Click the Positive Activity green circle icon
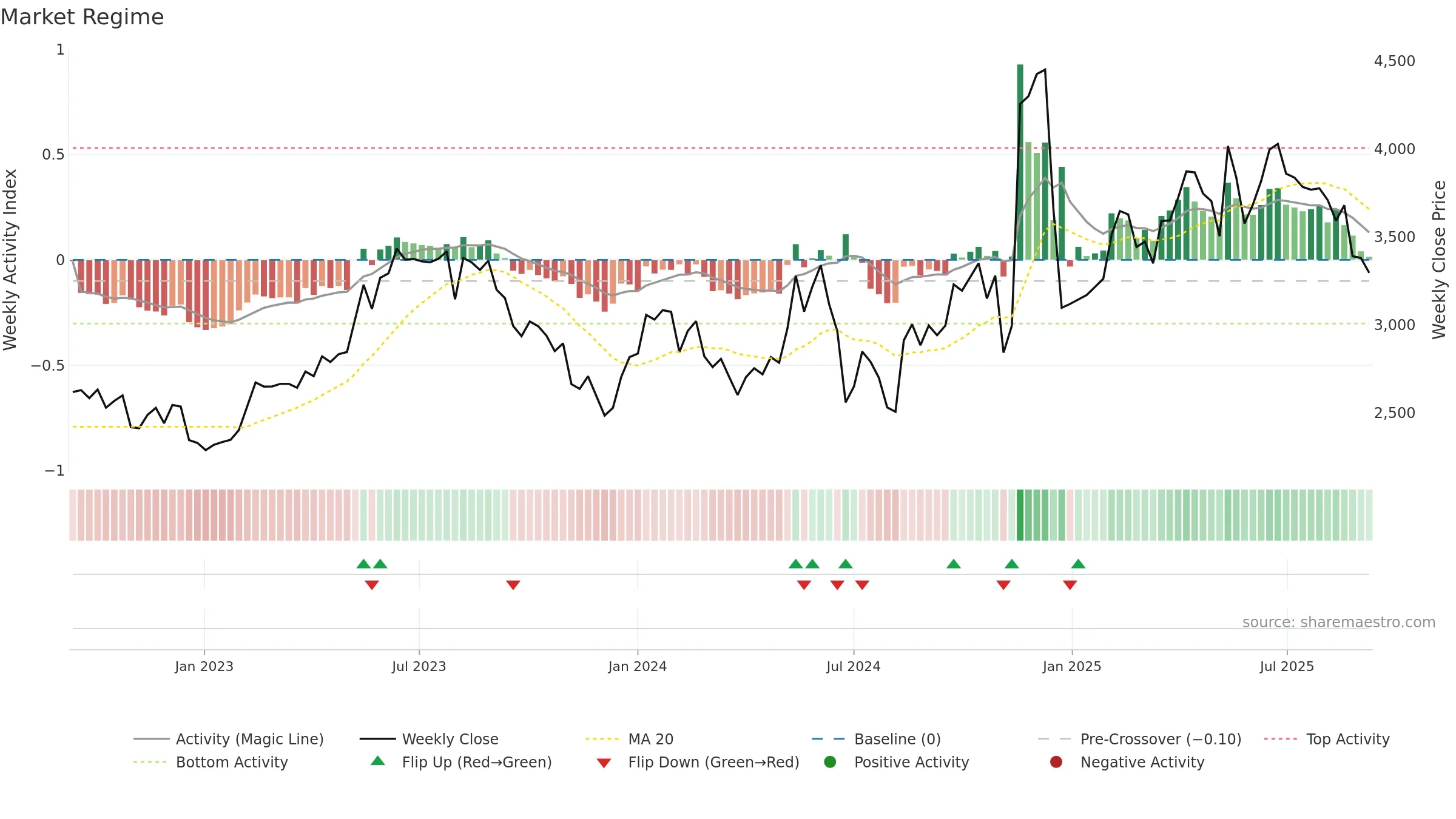 coord(830,761)
